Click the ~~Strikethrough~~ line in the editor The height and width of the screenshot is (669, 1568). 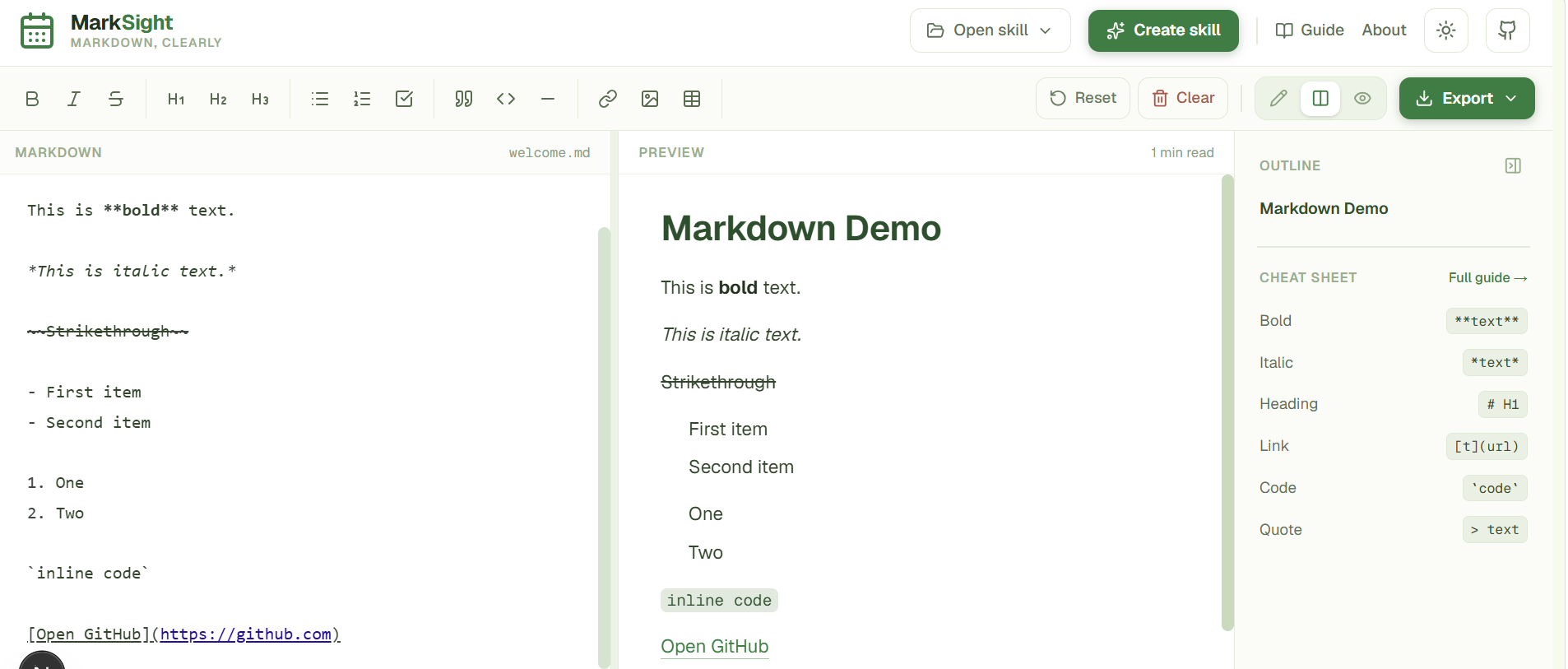point(108,332)
